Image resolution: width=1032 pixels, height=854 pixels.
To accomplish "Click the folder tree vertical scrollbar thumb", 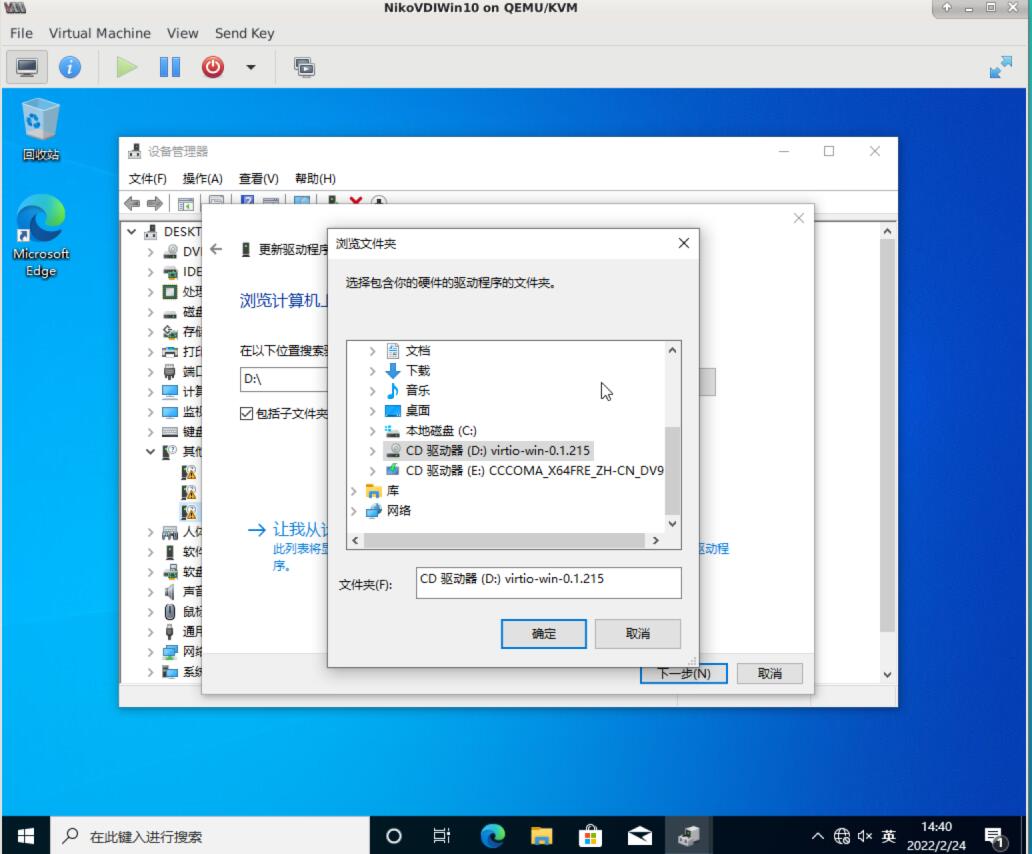I will click(x=672, y=470).
